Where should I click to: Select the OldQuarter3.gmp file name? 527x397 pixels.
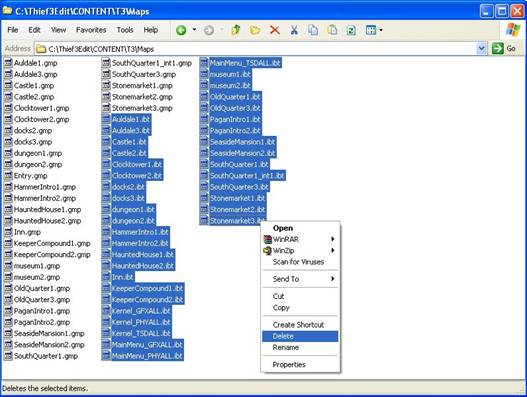pos(42,300)
